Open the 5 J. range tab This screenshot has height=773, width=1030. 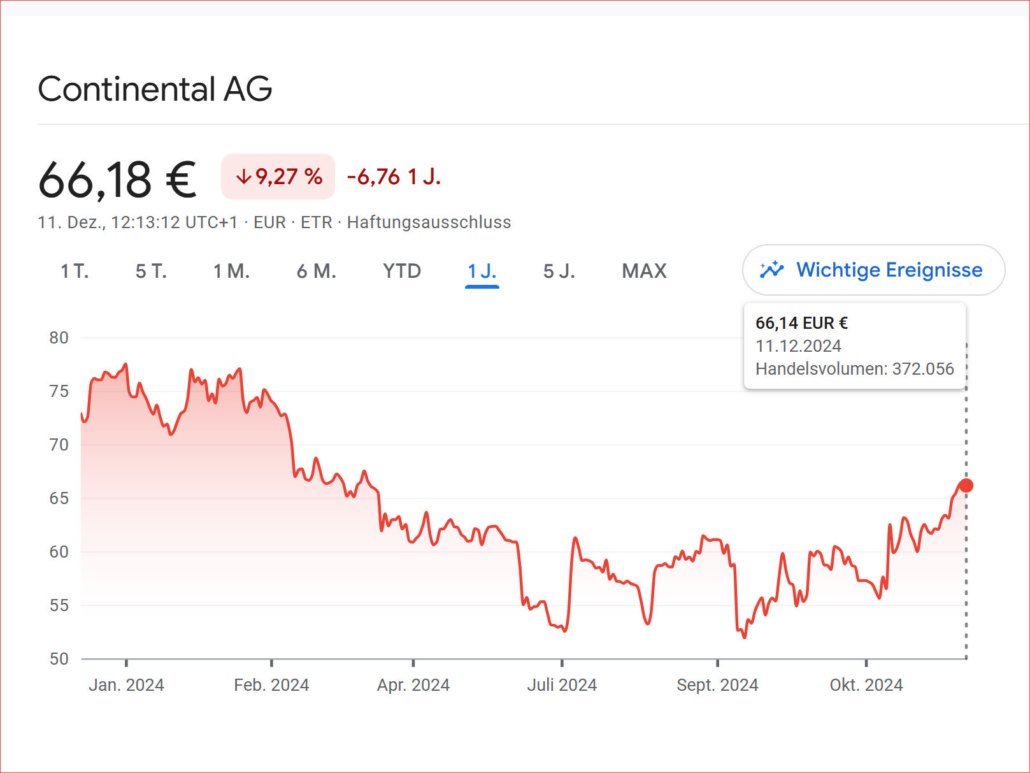tap(559, 271)
